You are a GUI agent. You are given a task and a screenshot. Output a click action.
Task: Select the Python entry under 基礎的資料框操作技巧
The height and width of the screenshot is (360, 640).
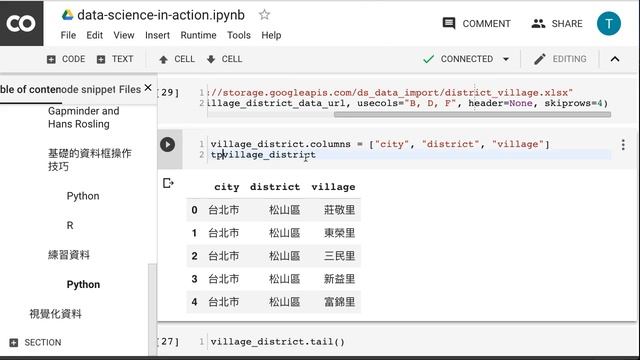(x=83, y=196)
